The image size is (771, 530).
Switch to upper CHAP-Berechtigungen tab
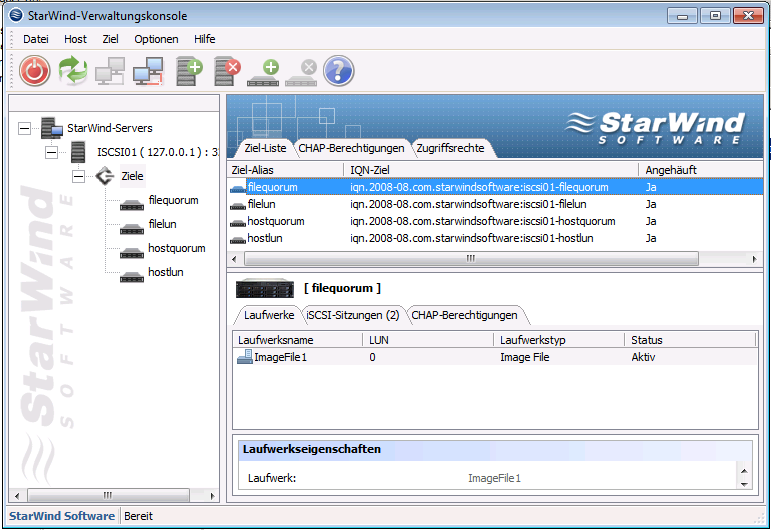pos(351,148)
